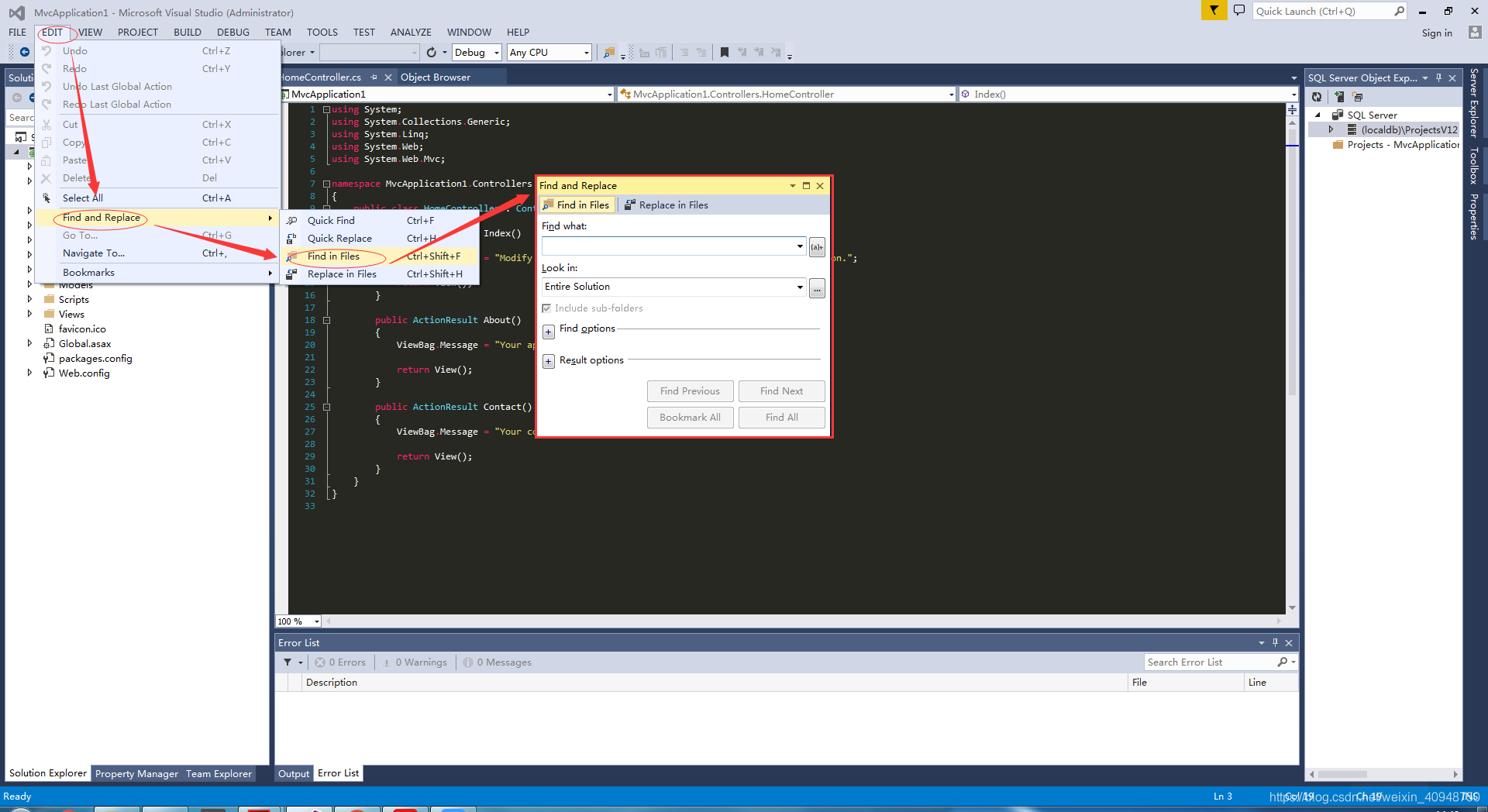This screenshot has width=1488, height=812.
Task: Pin the HomeController.cs tab
Action: 374,77
